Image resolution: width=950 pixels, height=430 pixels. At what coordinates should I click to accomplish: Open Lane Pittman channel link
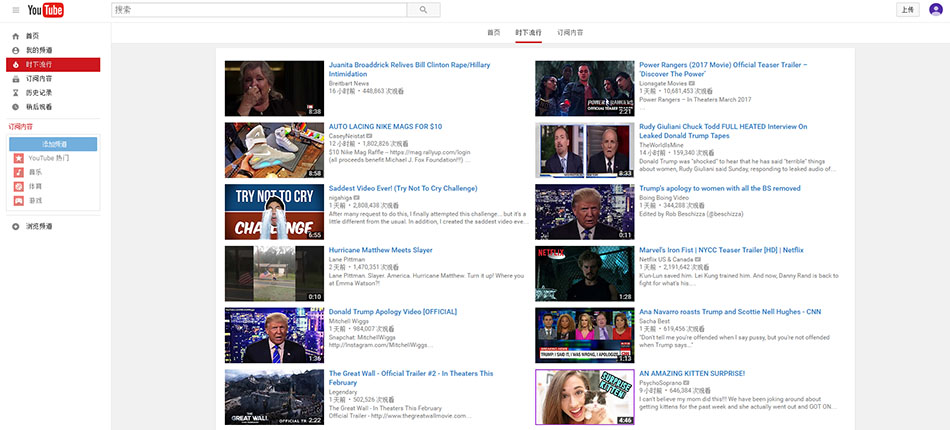pyautogui.click(x=347, y=259)
